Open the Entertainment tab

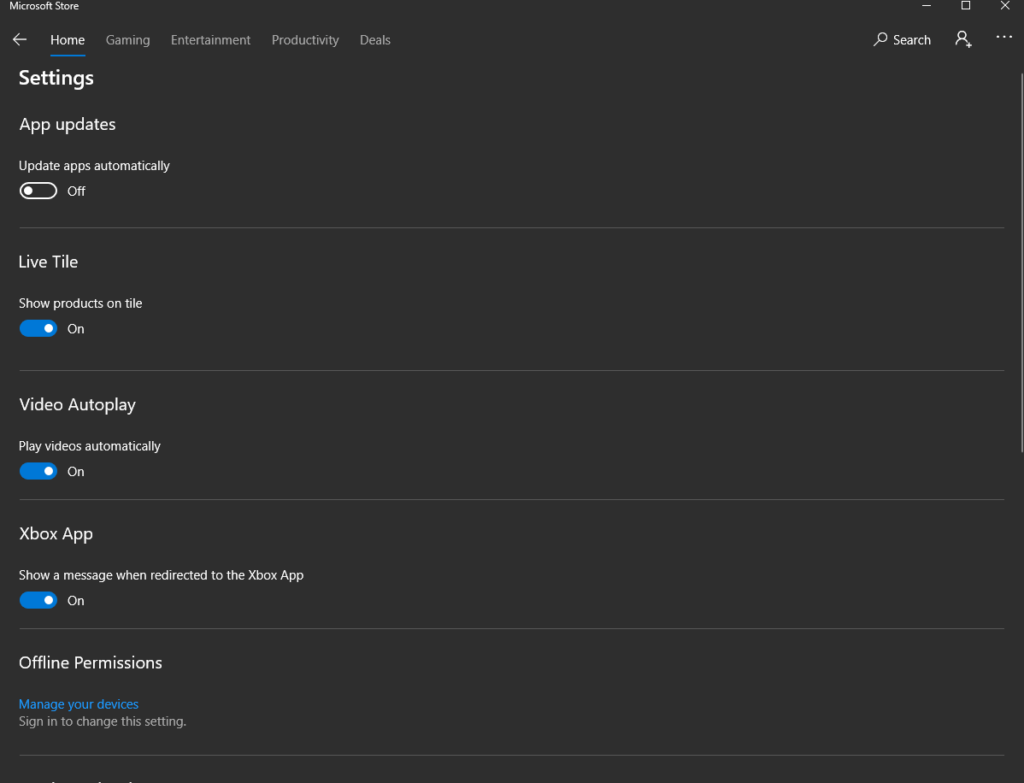(210, 40)
